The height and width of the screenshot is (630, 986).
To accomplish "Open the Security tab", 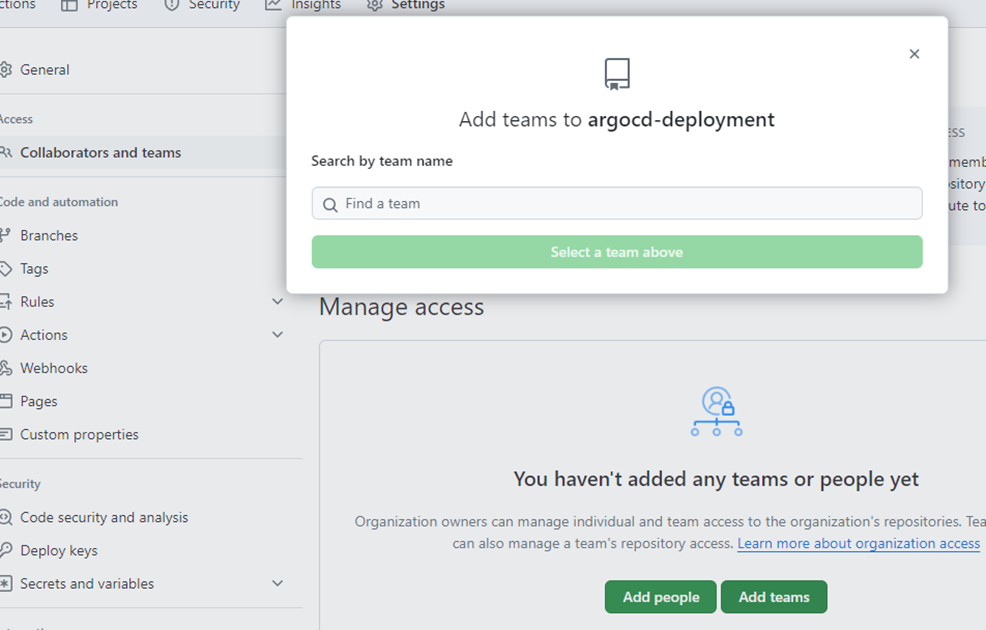I will click(x=202, y=5).
